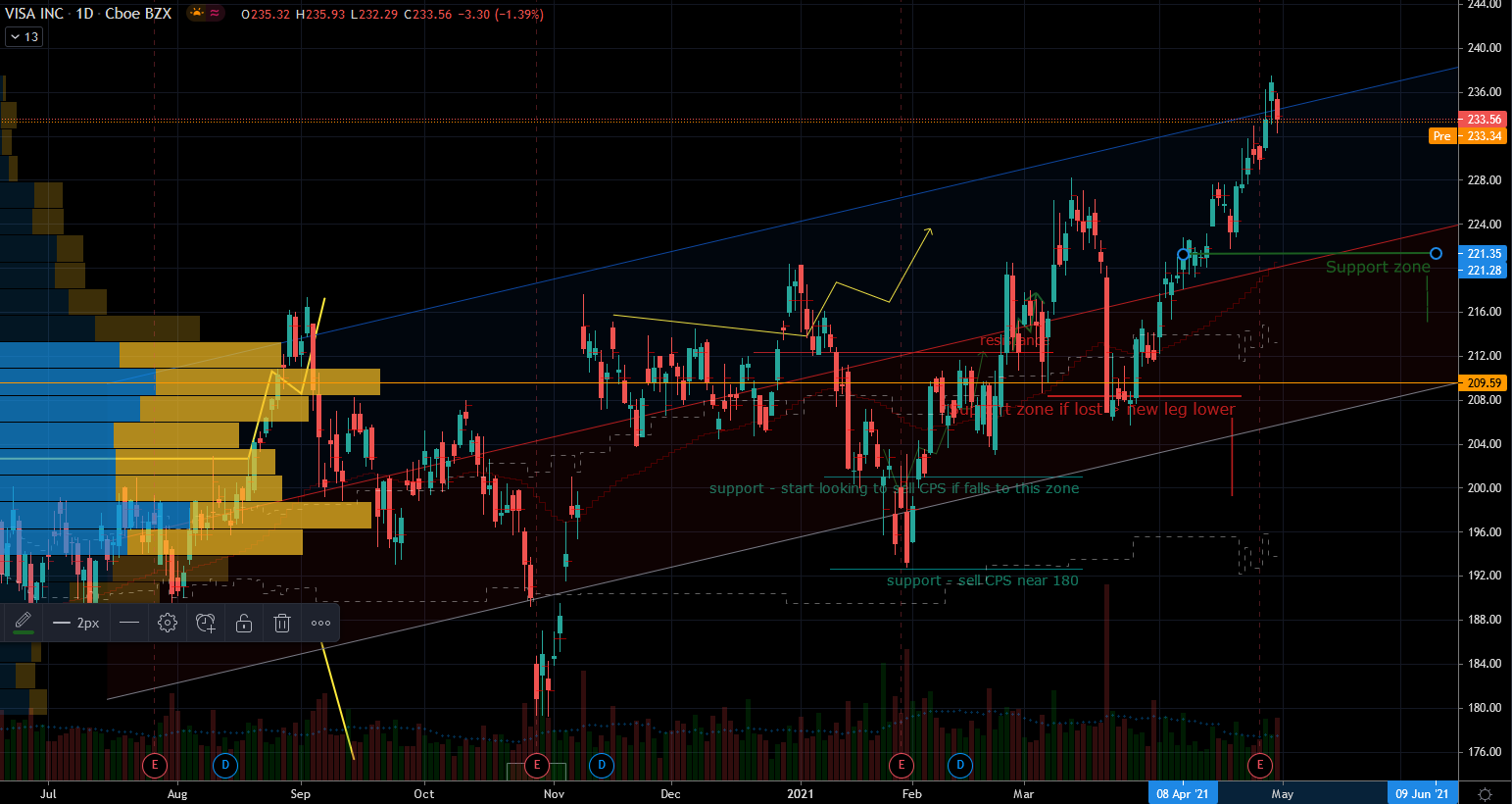Lock the selected drawing

244,623
